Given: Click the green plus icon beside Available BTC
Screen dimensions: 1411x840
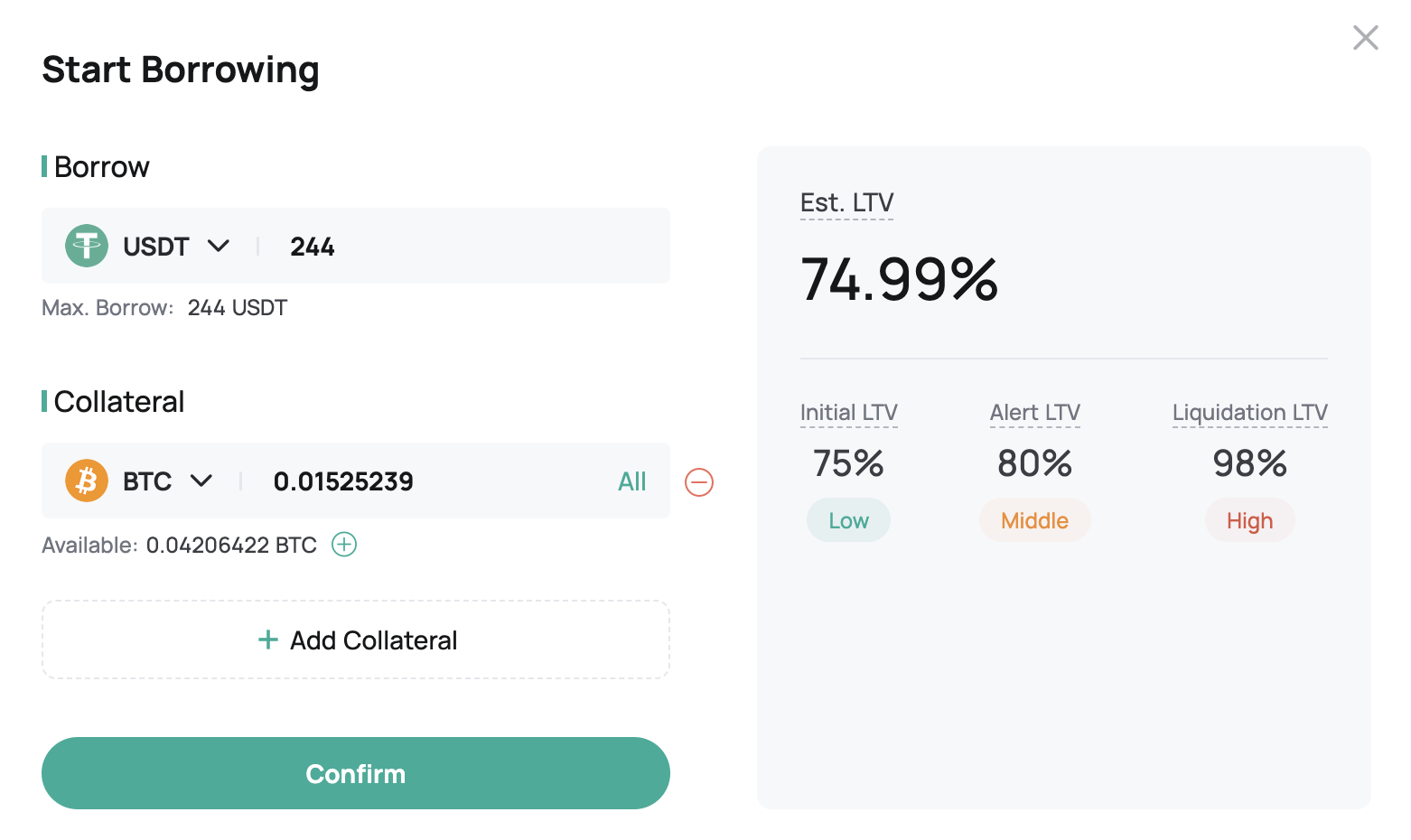Looking at the screenshot, I should tap(344, 545).
